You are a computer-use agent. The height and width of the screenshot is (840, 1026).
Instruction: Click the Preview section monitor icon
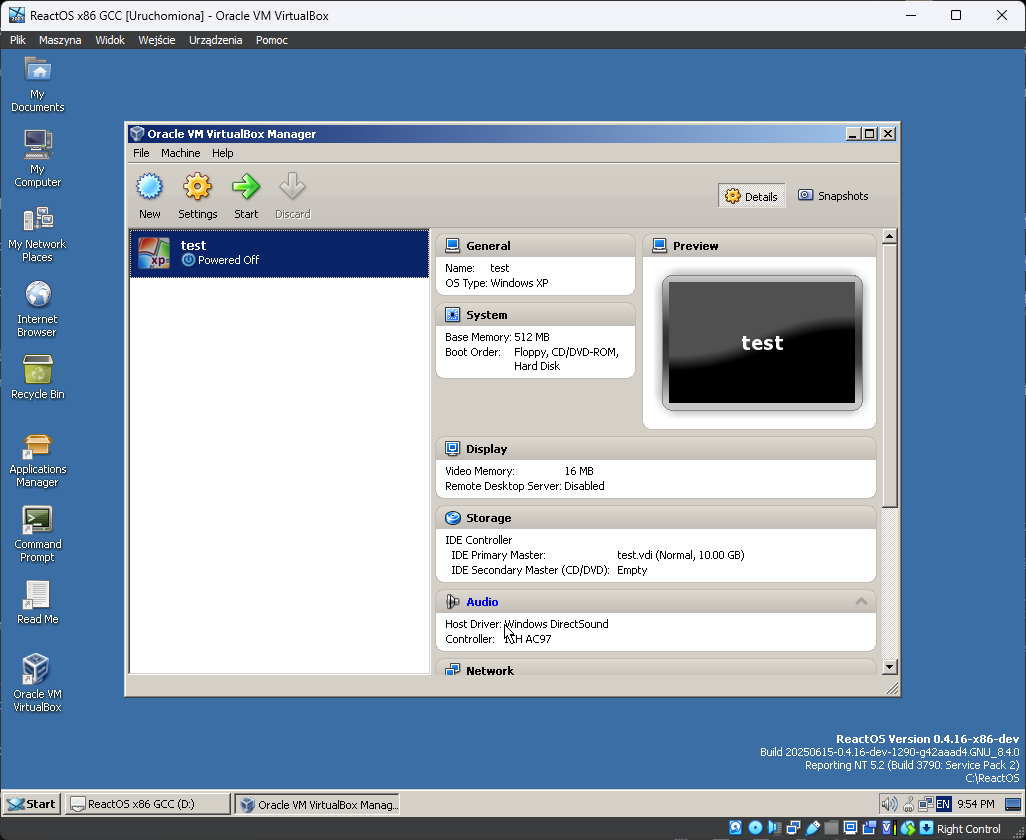[x=660, y=245]
